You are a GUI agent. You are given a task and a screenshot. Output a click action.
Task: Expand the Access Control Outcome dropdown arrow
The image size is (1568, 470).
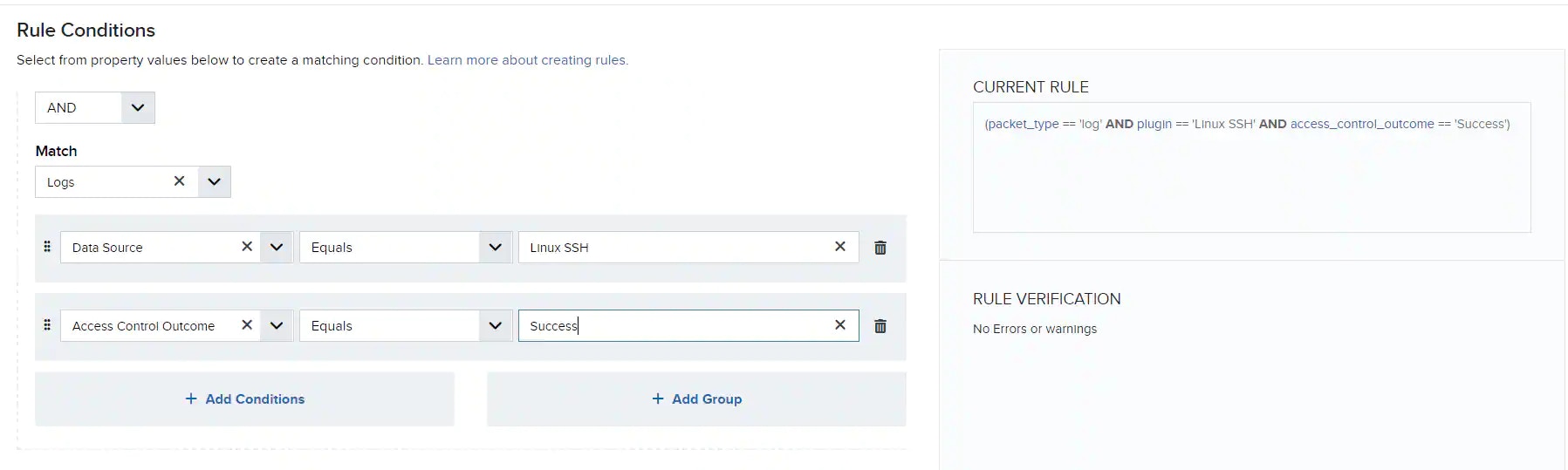tap(277, 326)
